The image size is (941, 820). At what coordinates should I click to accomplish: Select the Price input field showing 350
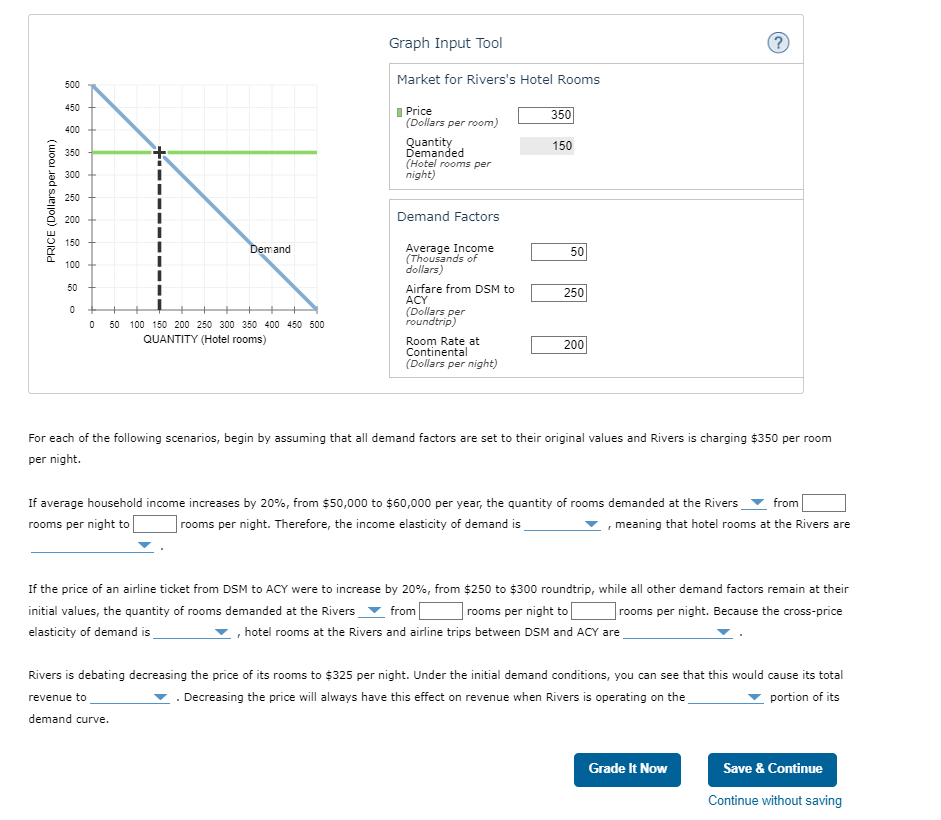click(x=546, y=115)
